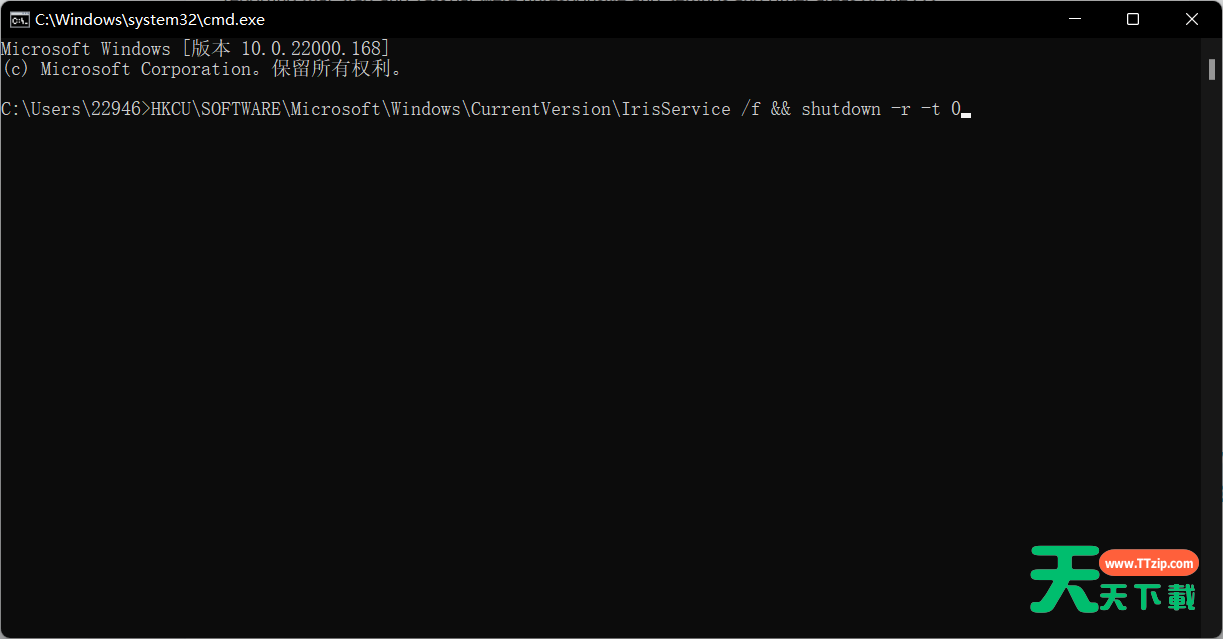Open the cmd.exe title bar system icon
The width and height of the screenshot is (1223, 639).
[x=18, y=19]
